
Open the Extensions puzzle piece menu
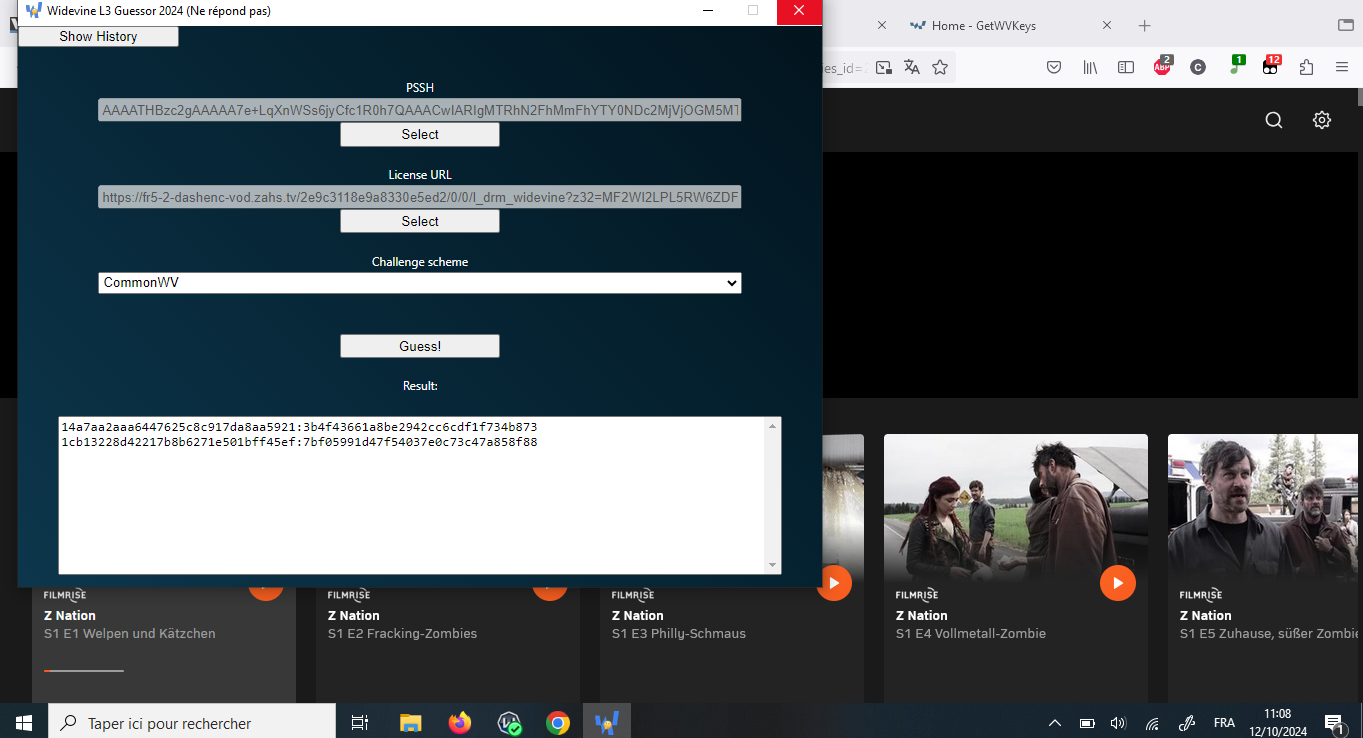[1306, 67]
